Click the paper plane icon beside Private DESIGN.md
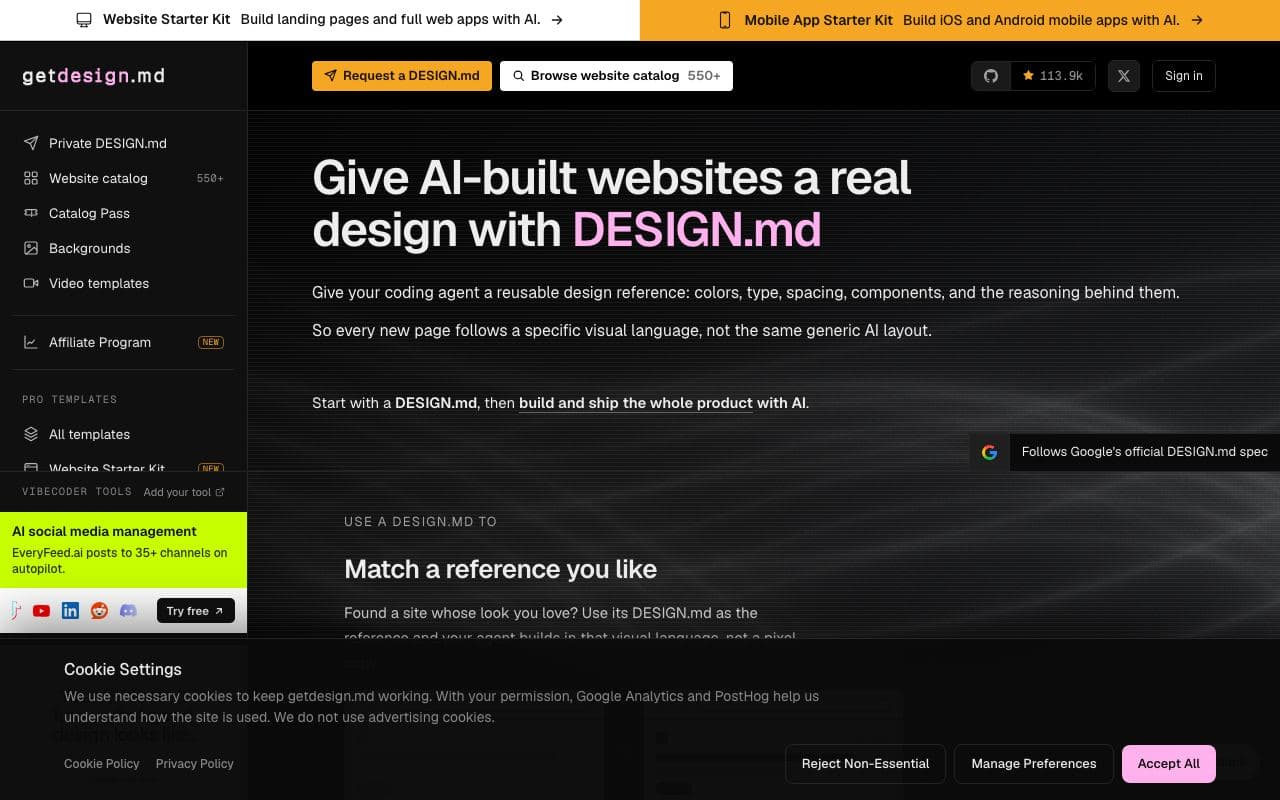The height and width of the screenshot is (800, 1280). [x=31, y=143]
